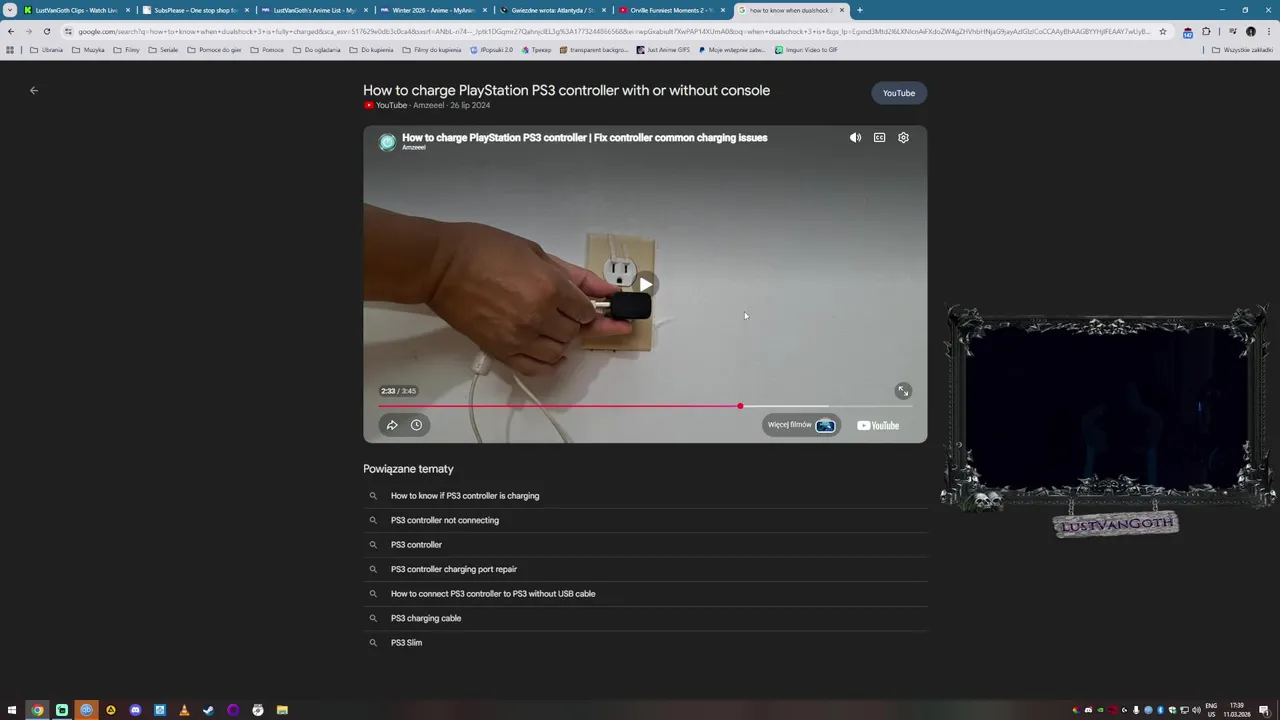Open the Do kupienia bookmark folder

tap(372, 50)
